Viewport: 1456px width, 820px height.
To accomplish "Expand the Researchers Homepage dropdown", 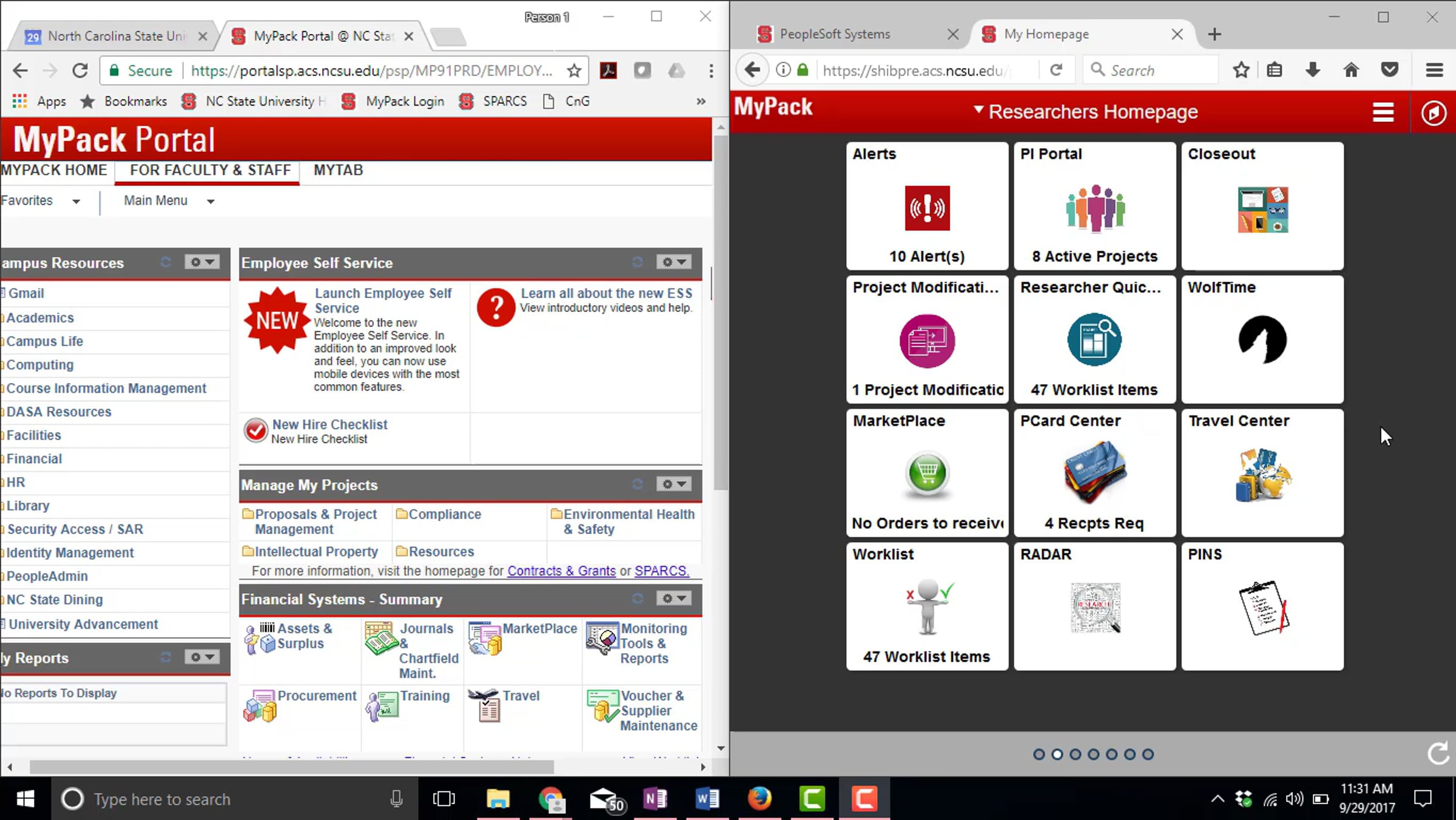I will pos(1085,112).
